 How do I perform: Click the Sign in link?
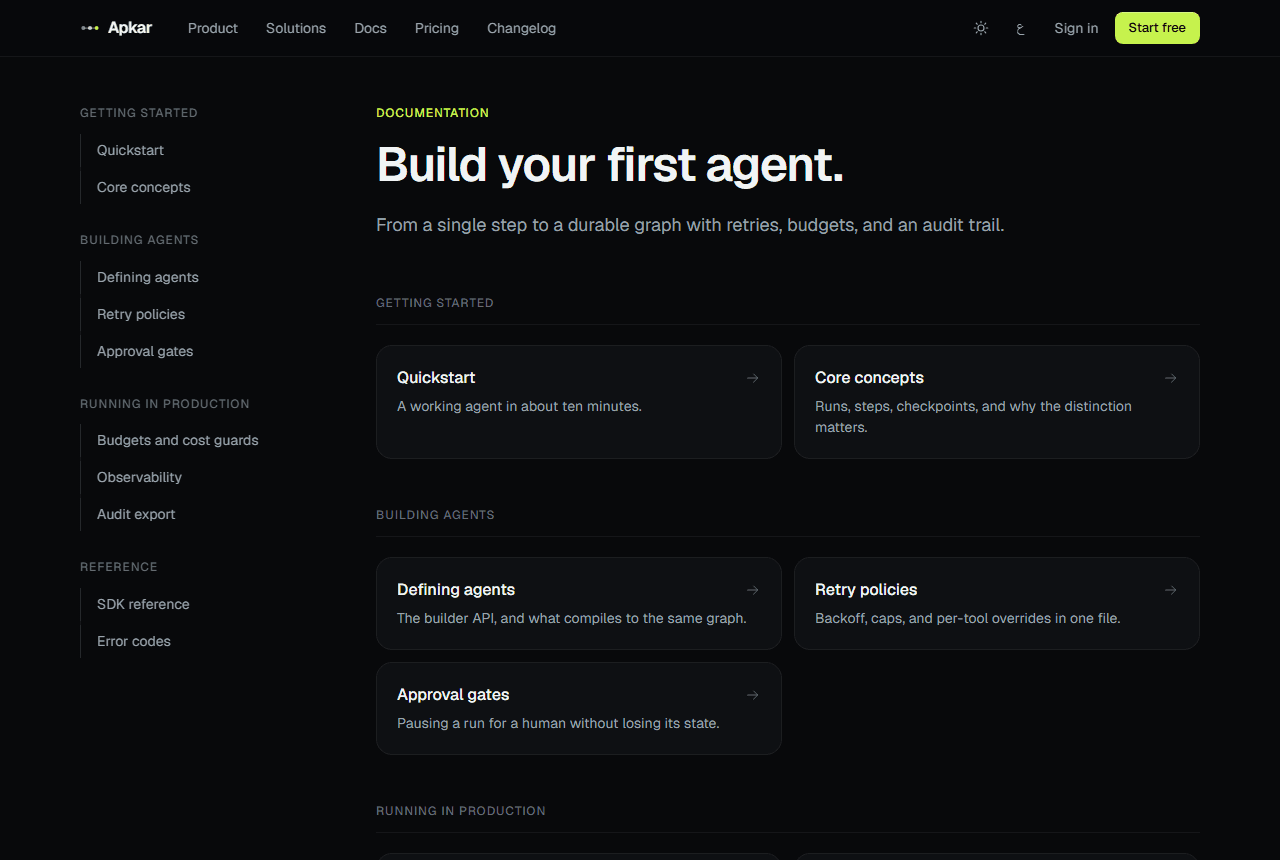click(x=1076, y=28)
